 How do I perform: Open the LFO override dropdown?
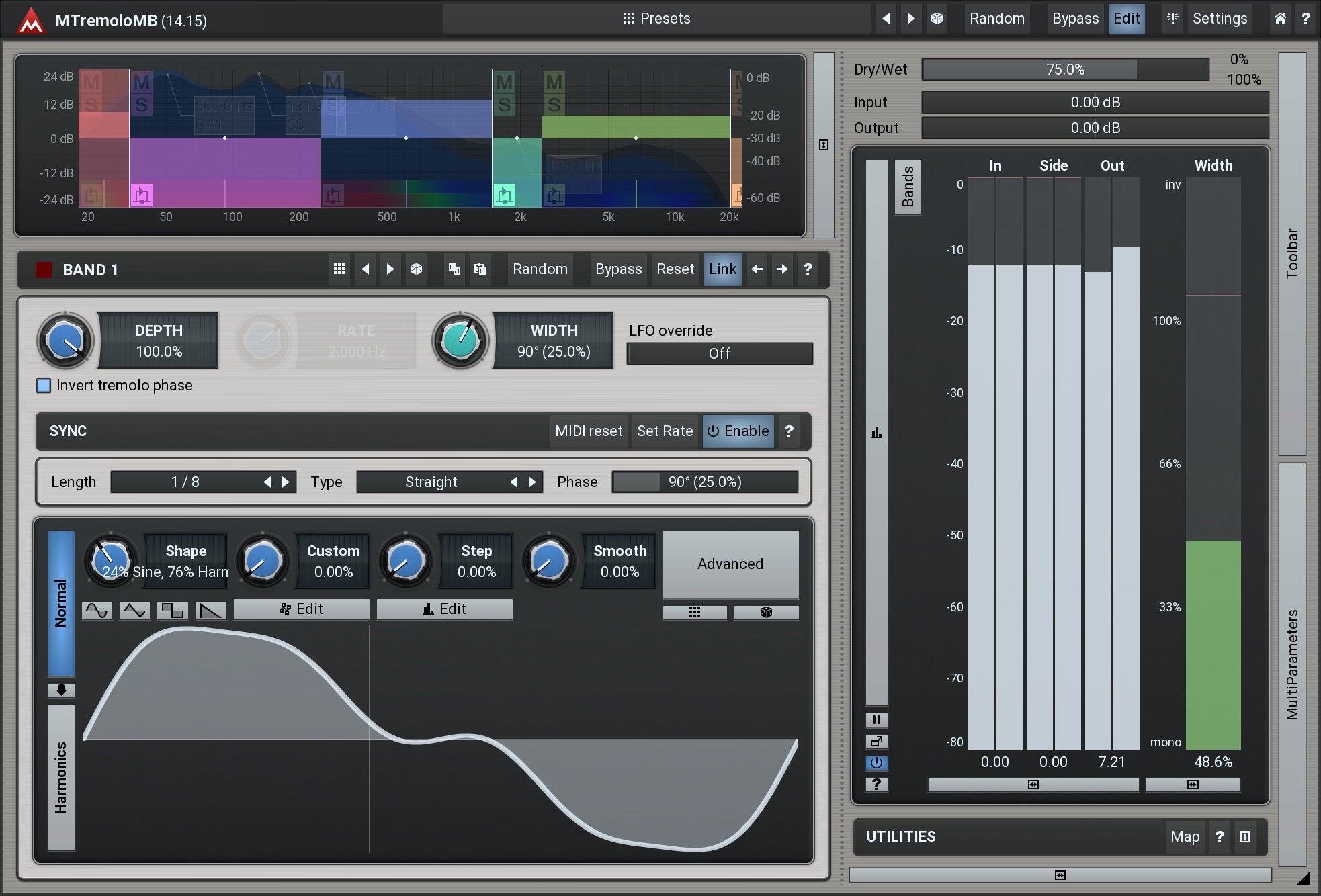(719, 353)
